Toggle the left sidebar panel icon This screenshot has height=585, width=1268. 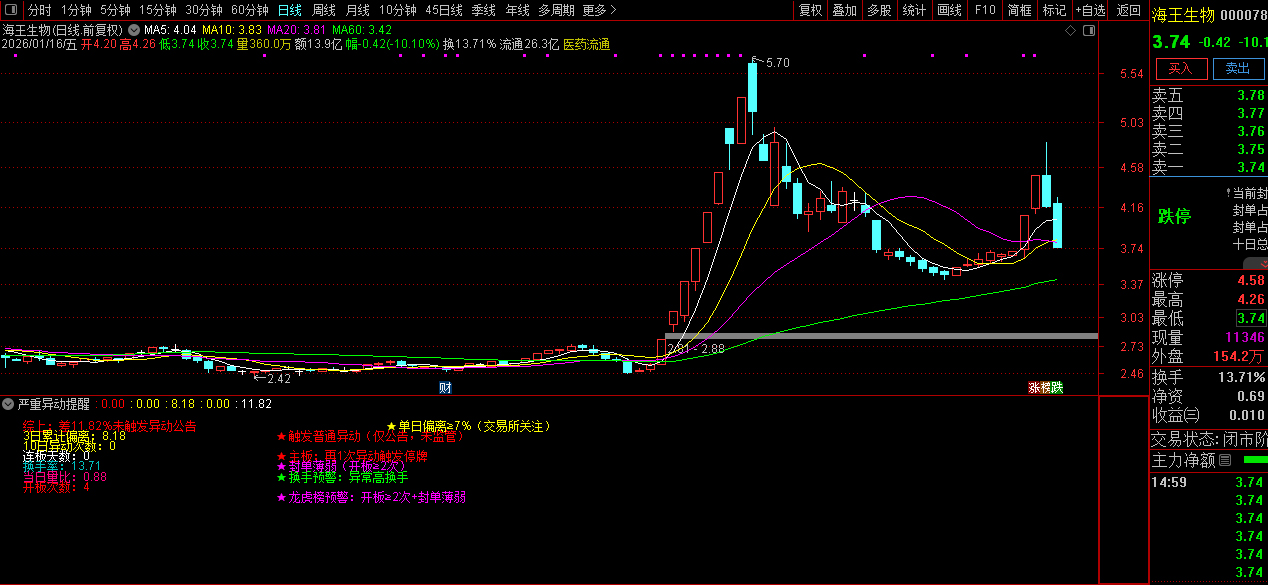[10, 10]
